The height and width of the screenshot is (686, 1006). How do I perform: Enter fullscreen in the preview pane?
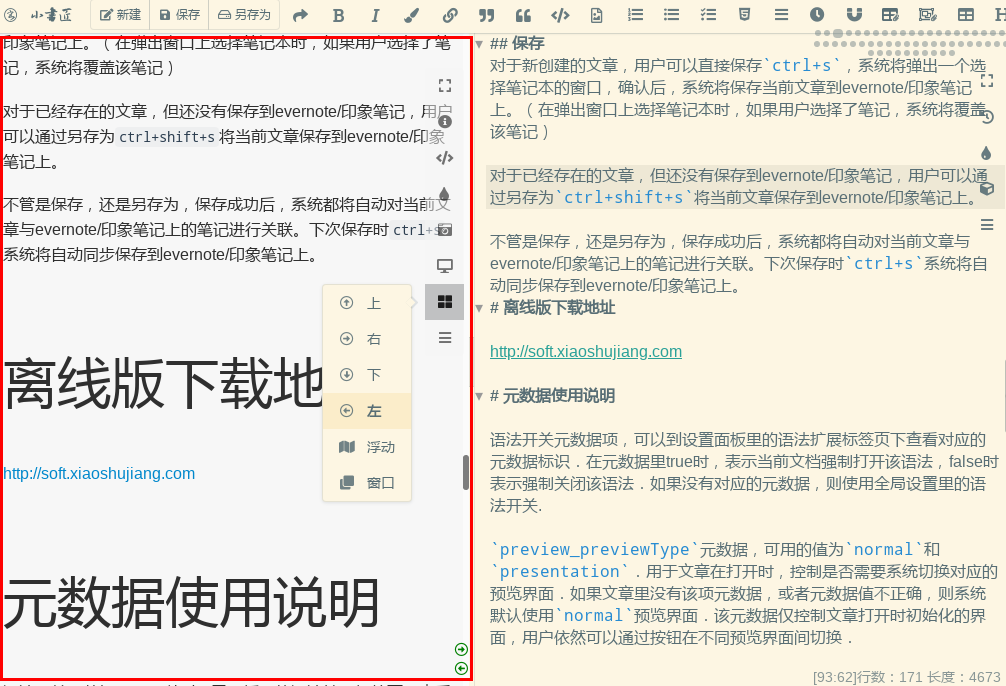(445, 85)
